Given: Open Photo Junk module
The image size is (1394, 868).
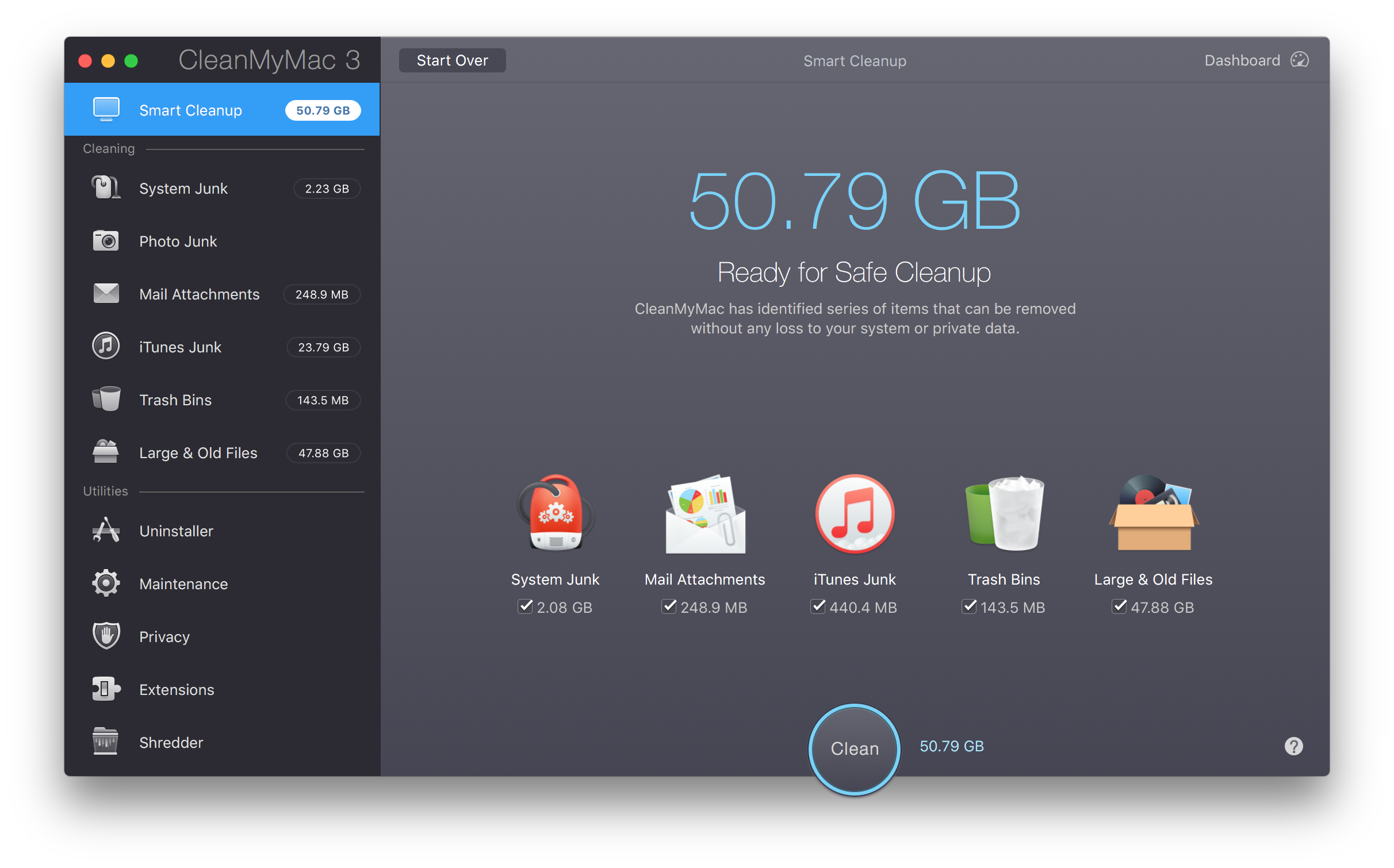Looking at the screenshot, I should (222, 241).
